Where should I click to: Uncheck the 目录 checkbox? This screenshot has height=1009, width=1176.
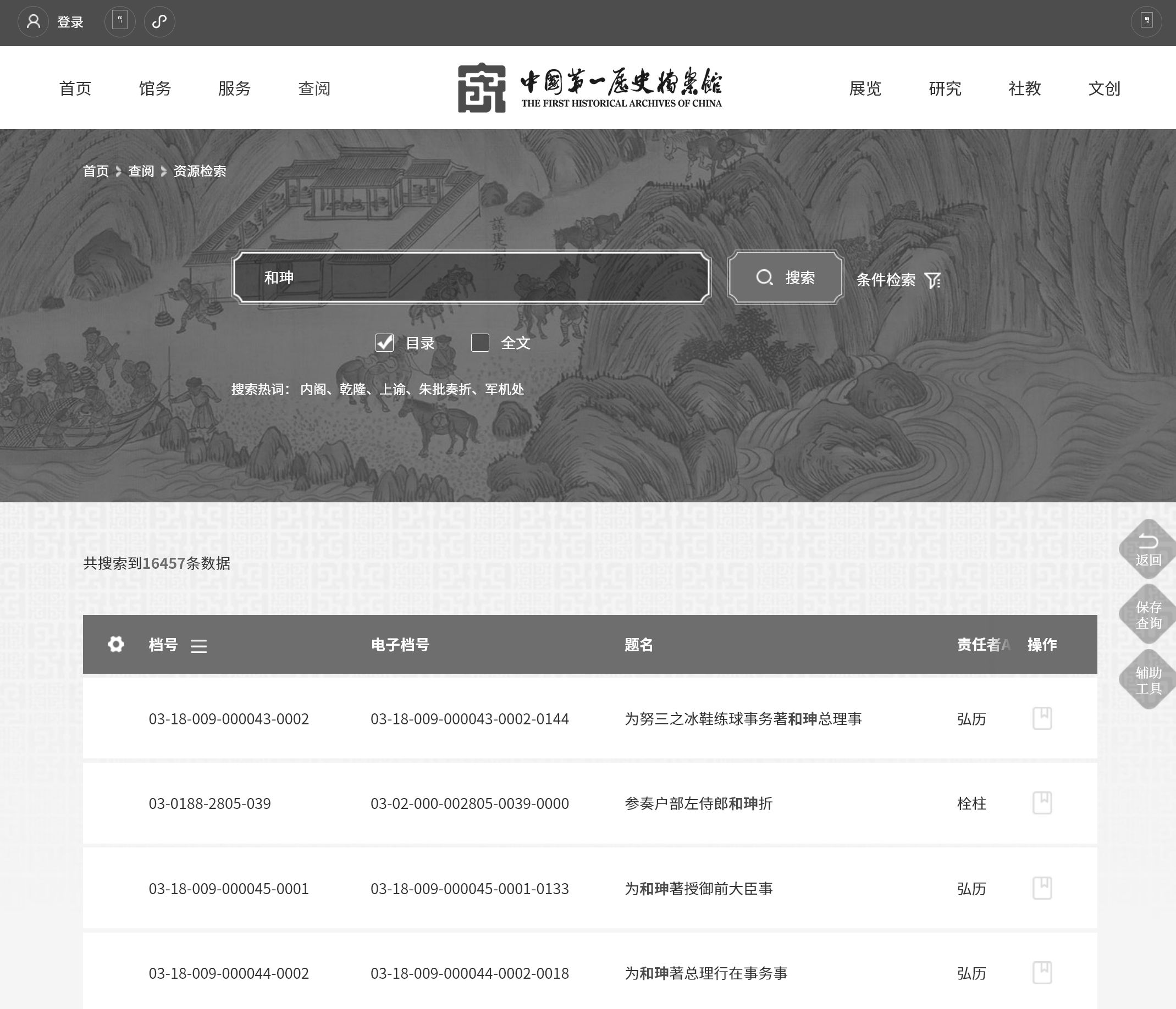[384, 342]
